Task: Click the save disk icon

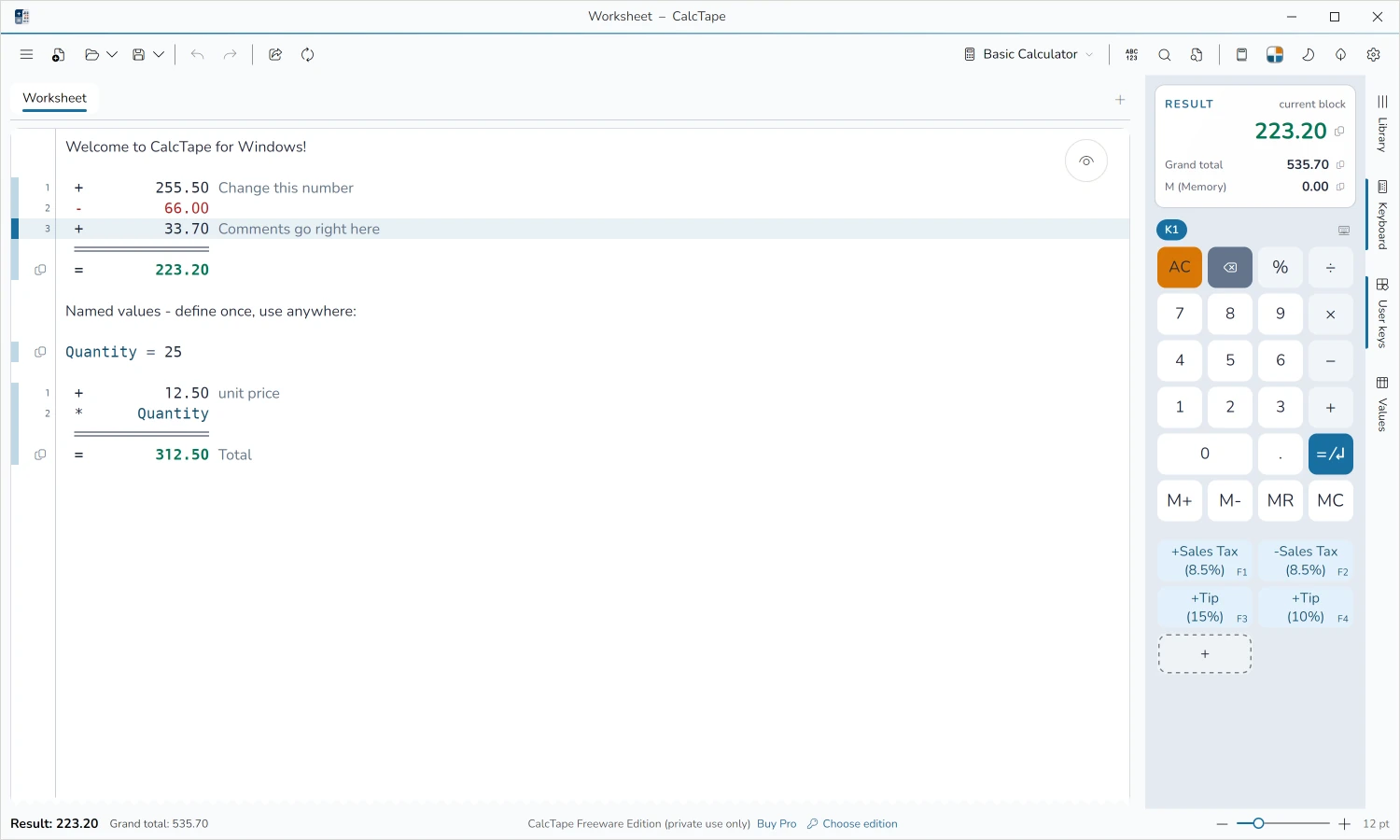Action: tap(138, 55)
